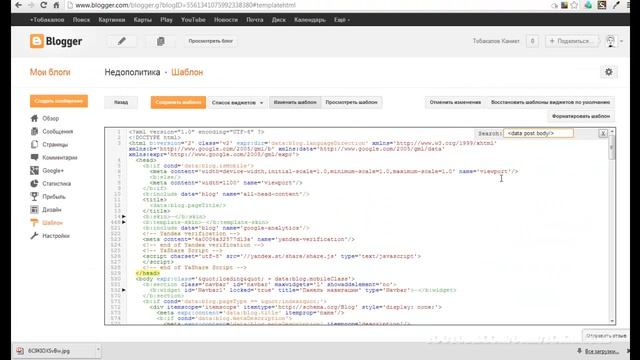This screenshot has height=360, width=640.
Task: Open Шаблон in the sidebar
Action: [52, 223]
